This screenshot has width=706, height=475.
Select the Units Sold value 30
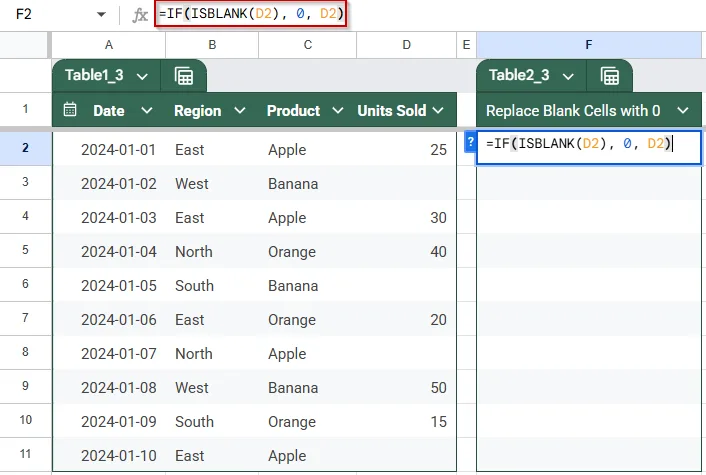(x=407, y=217)
